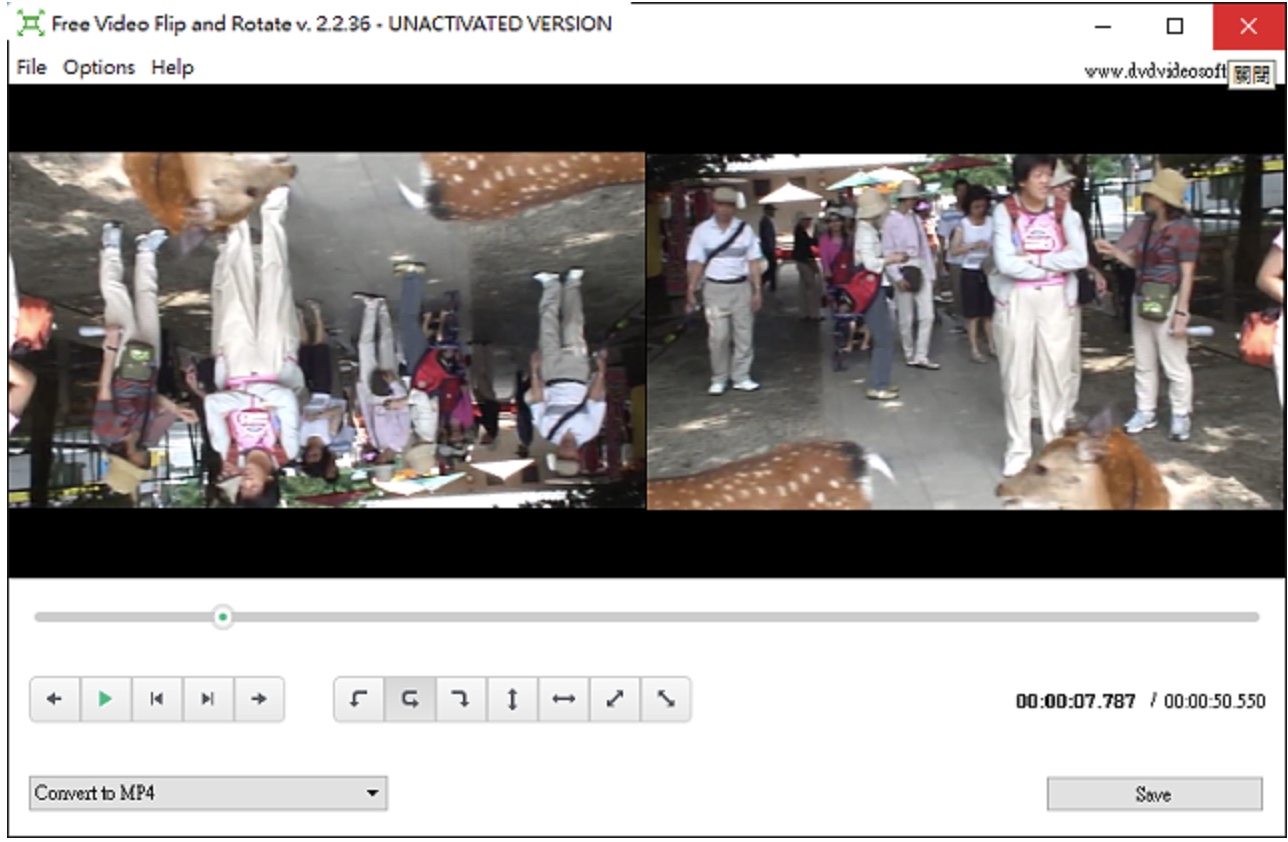The height and width of the screenshot is (842, 1288).
Task: Click the back arrow playback button
Action: 55,699
